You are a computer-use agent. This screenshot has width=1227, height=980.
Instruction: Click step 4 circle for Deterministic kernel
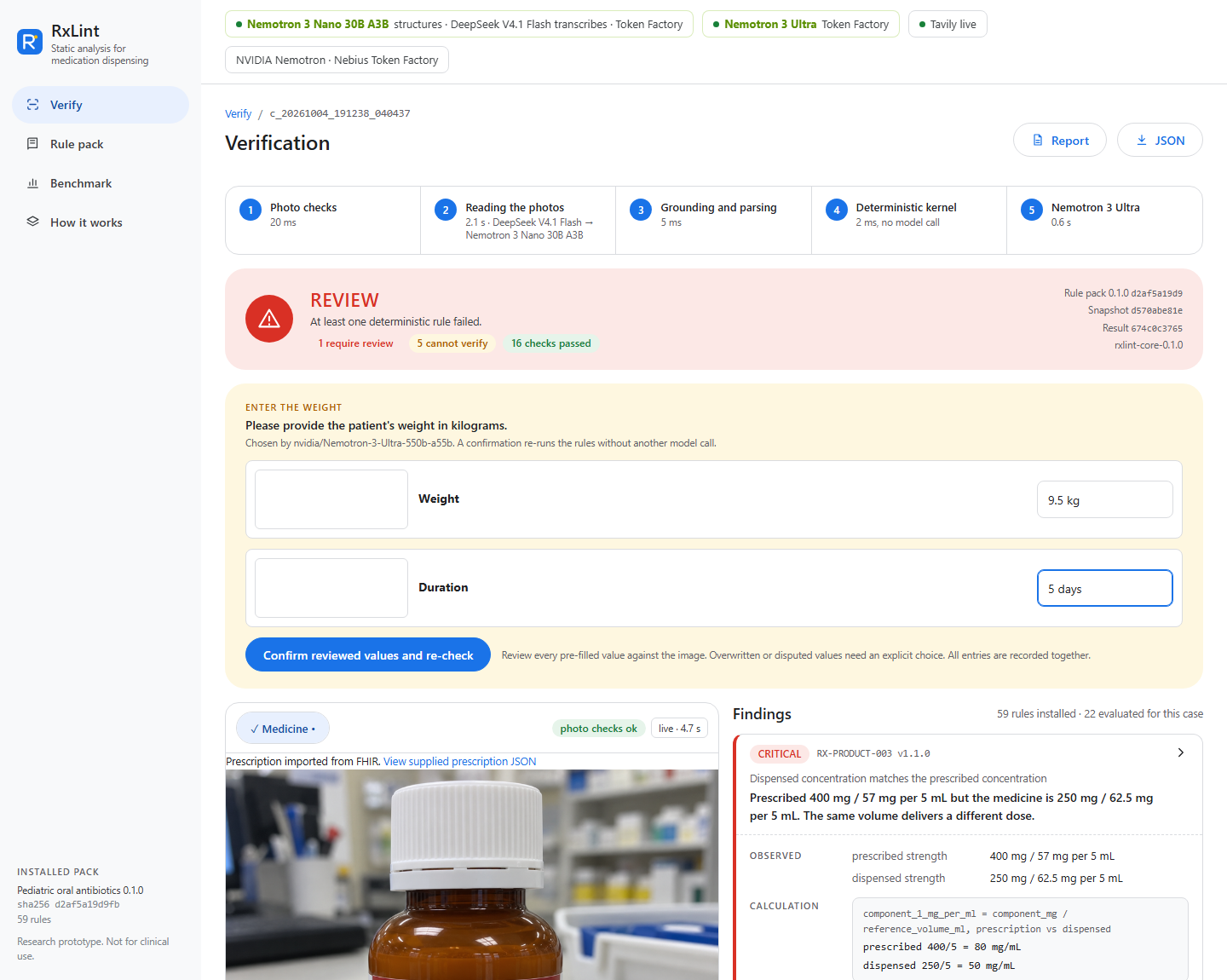point(837,210)
